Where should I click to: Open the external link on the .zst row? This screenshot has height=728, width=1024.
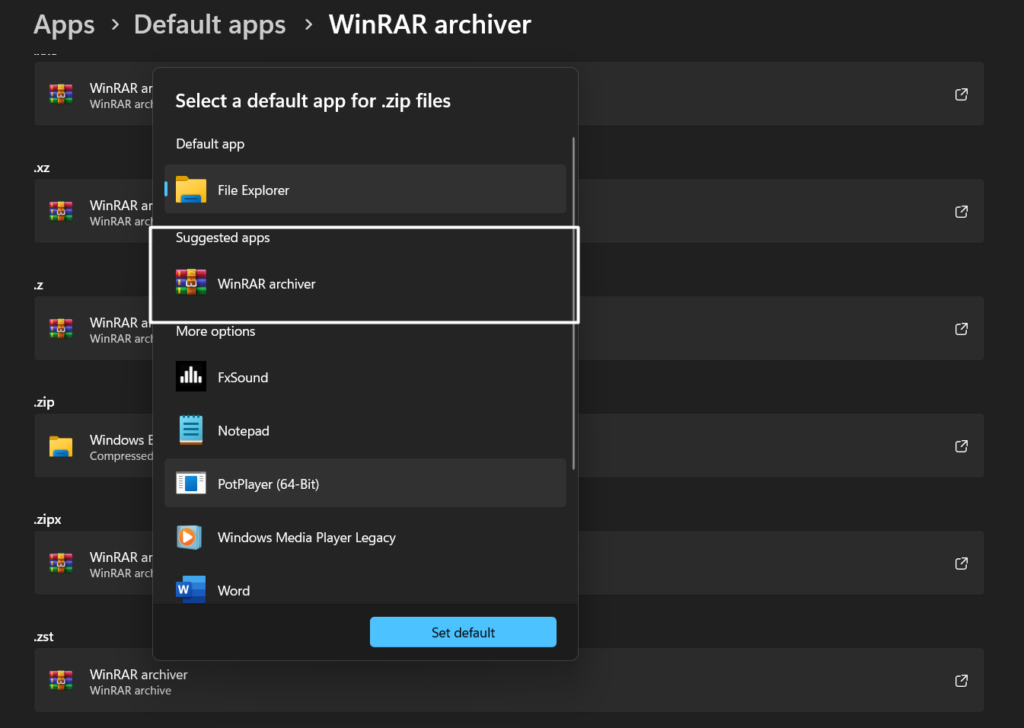pos(960,681)
